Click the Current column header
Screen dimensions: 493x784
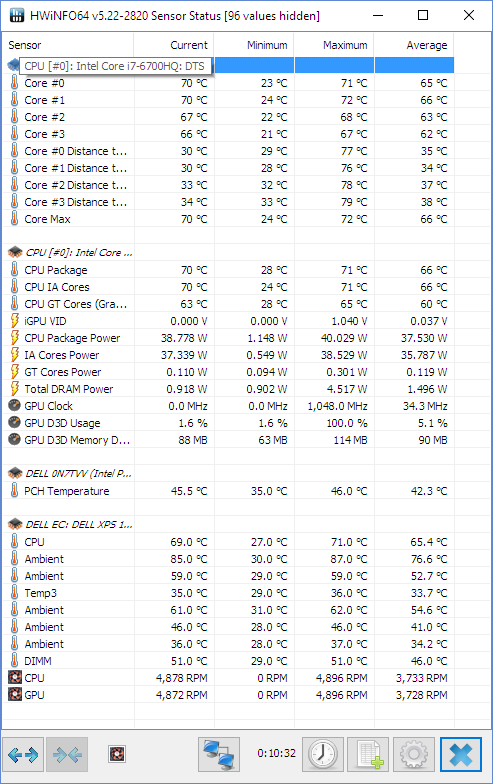pos(174,46)
